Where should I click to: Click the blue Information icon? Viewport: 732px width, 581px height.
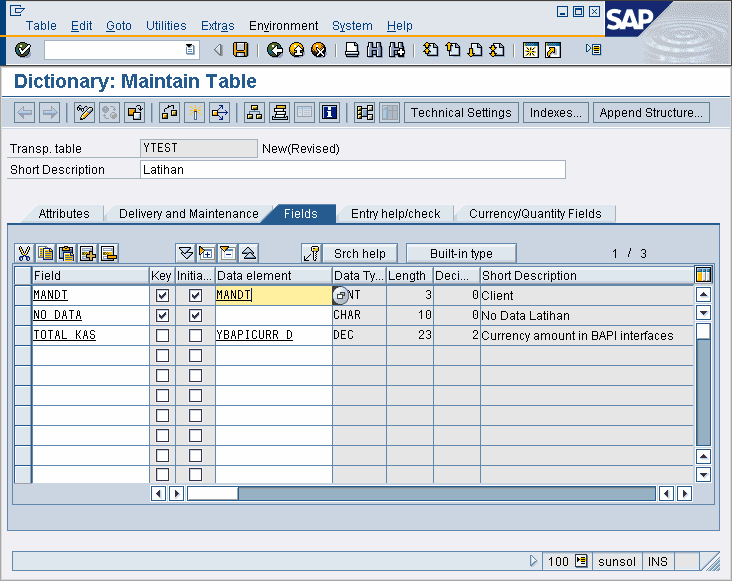click(x=330, y=112)
